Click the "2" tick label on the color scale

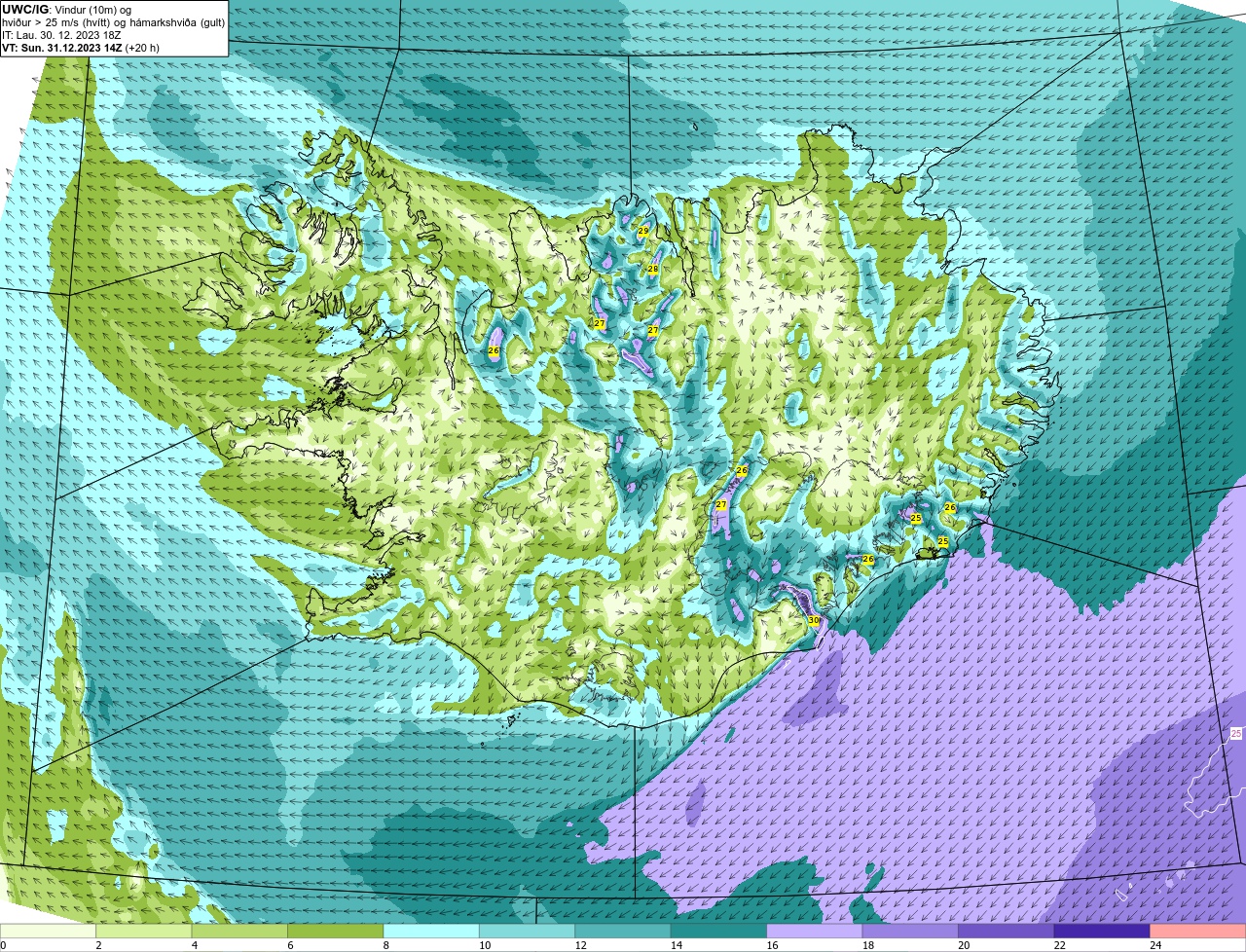click(98, 945)
